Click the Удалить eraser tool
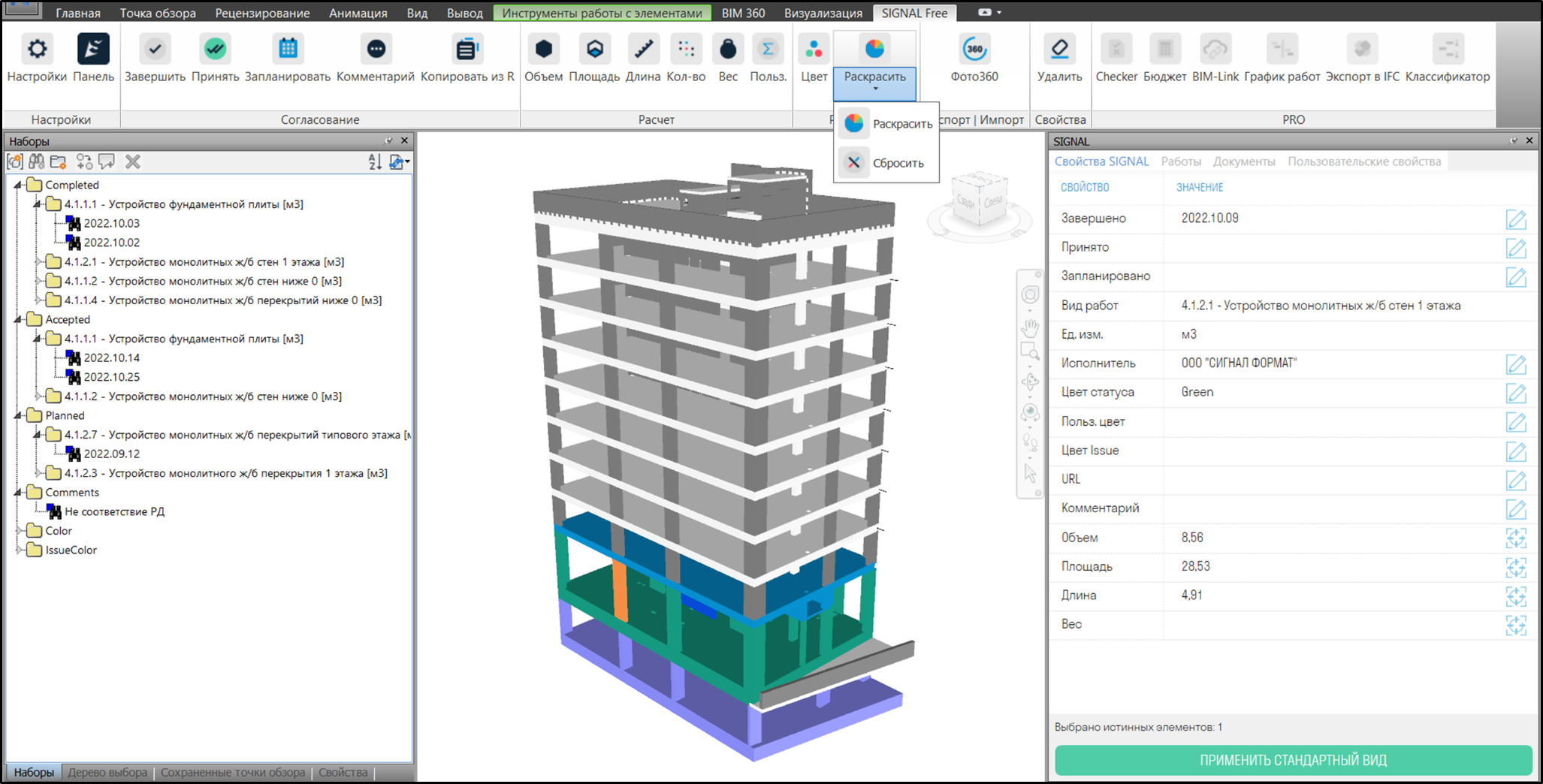The image size is (1543, 784). point(1059,50)
